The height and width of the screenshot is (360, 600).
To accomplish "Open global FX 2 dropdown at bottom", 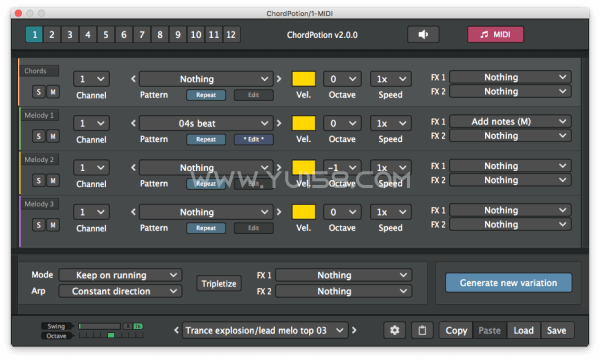I will point(343,291).
